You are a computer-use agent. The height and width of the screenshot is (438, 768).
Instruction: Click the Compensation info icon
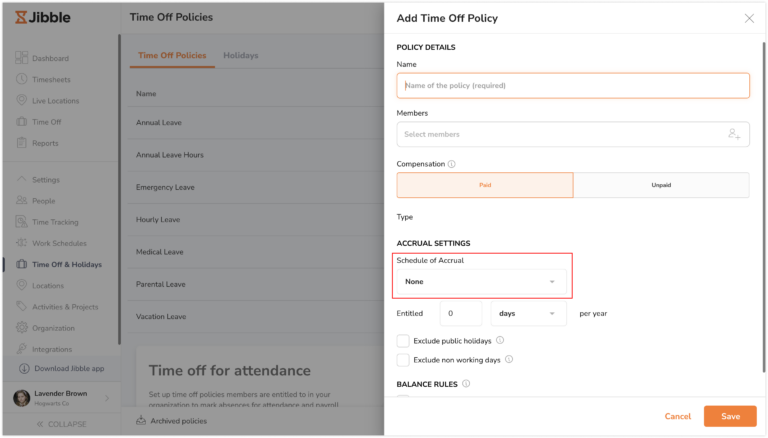tap(452, 164)
